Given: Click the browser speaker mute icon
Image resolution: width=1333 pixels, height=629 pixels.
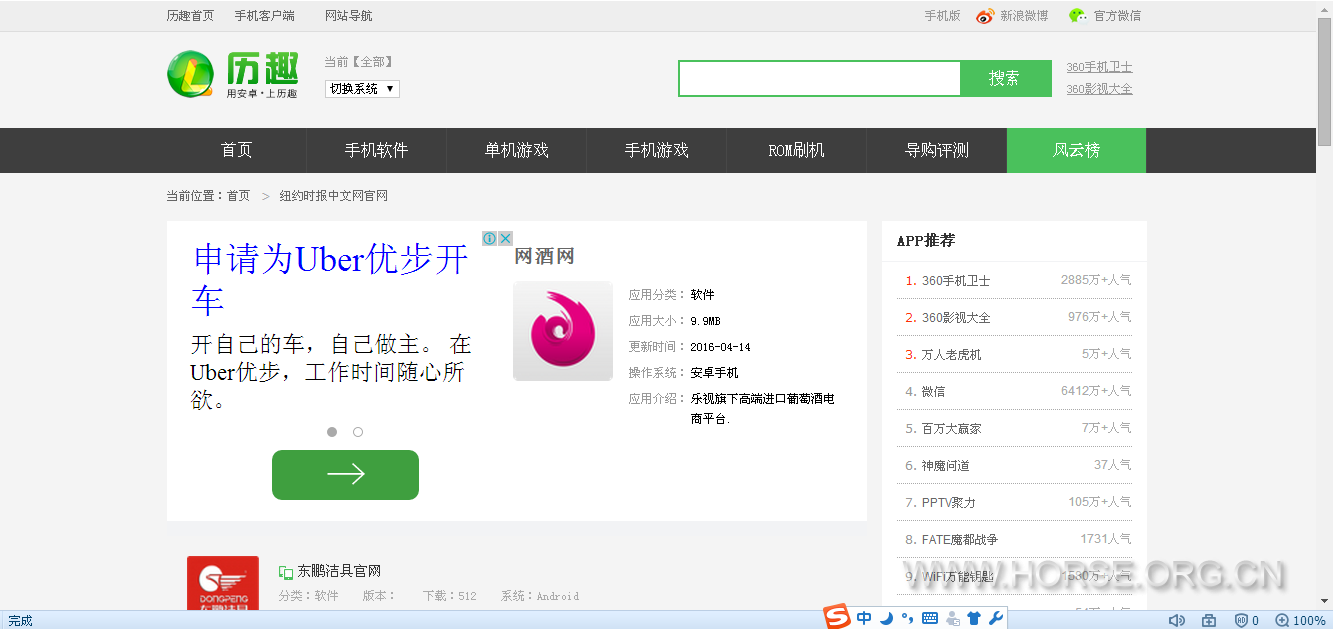Looking at the screenshot, I should (x=1176, y=621).
